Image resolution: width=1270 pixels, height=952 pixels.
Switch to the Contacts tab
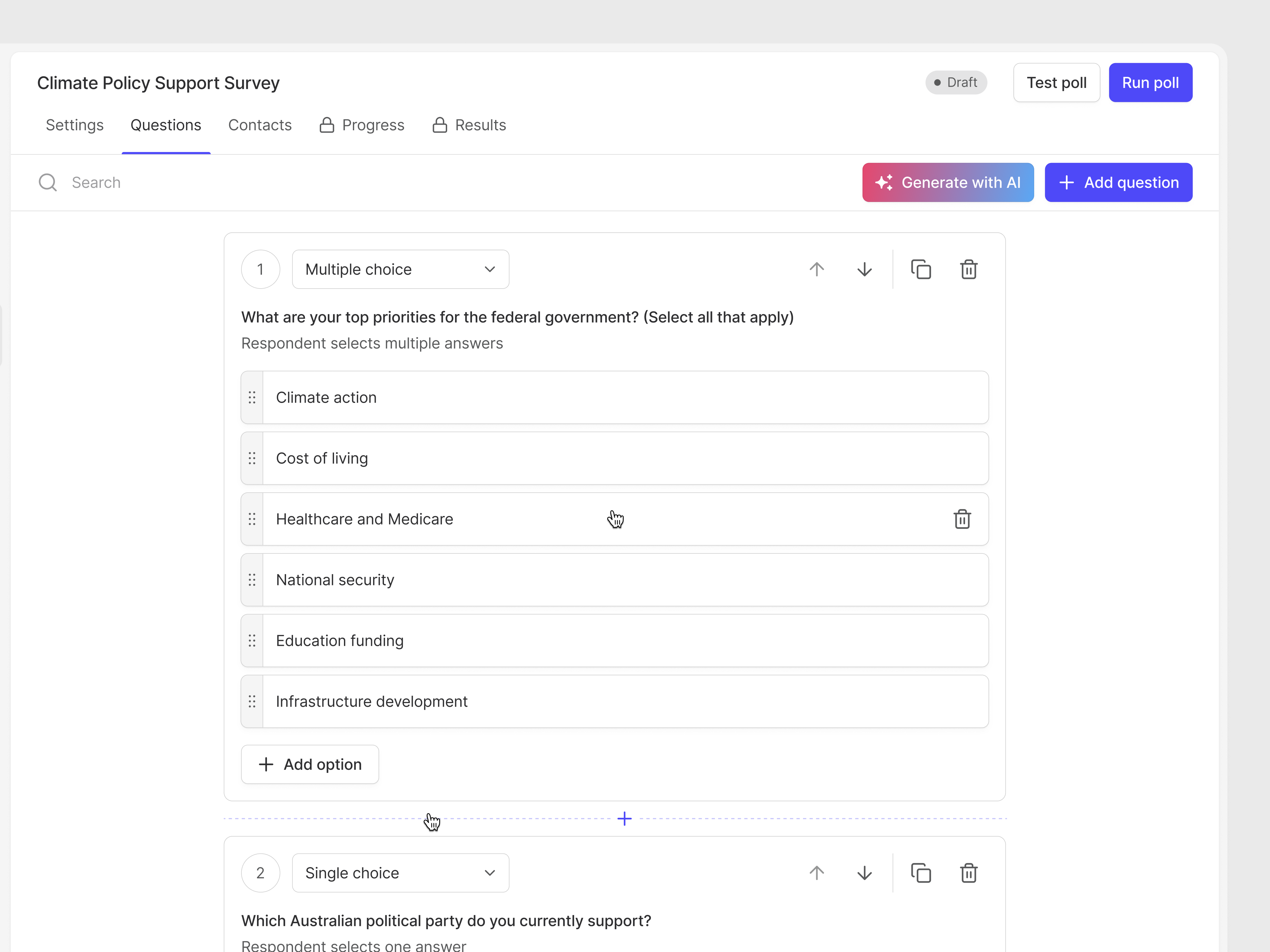click(x=260, y=125)
